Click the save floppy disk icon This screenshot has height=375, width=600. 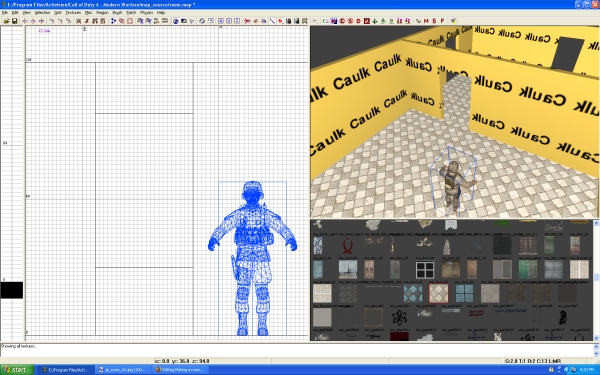(x=15, y=21)
